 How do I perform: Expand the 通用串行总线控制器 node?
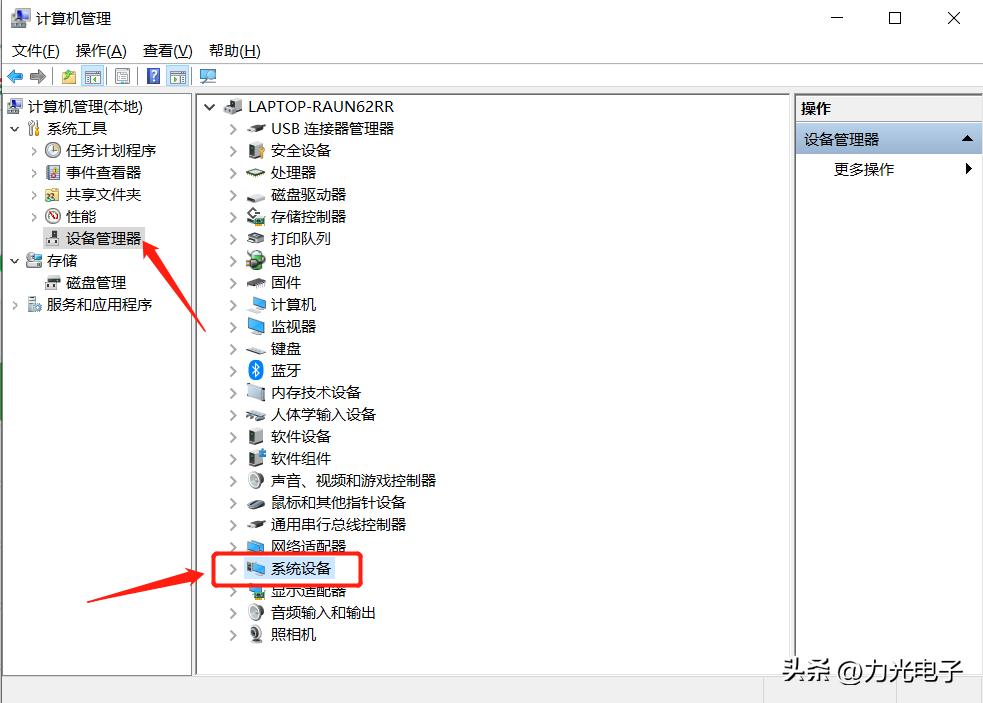231,524
